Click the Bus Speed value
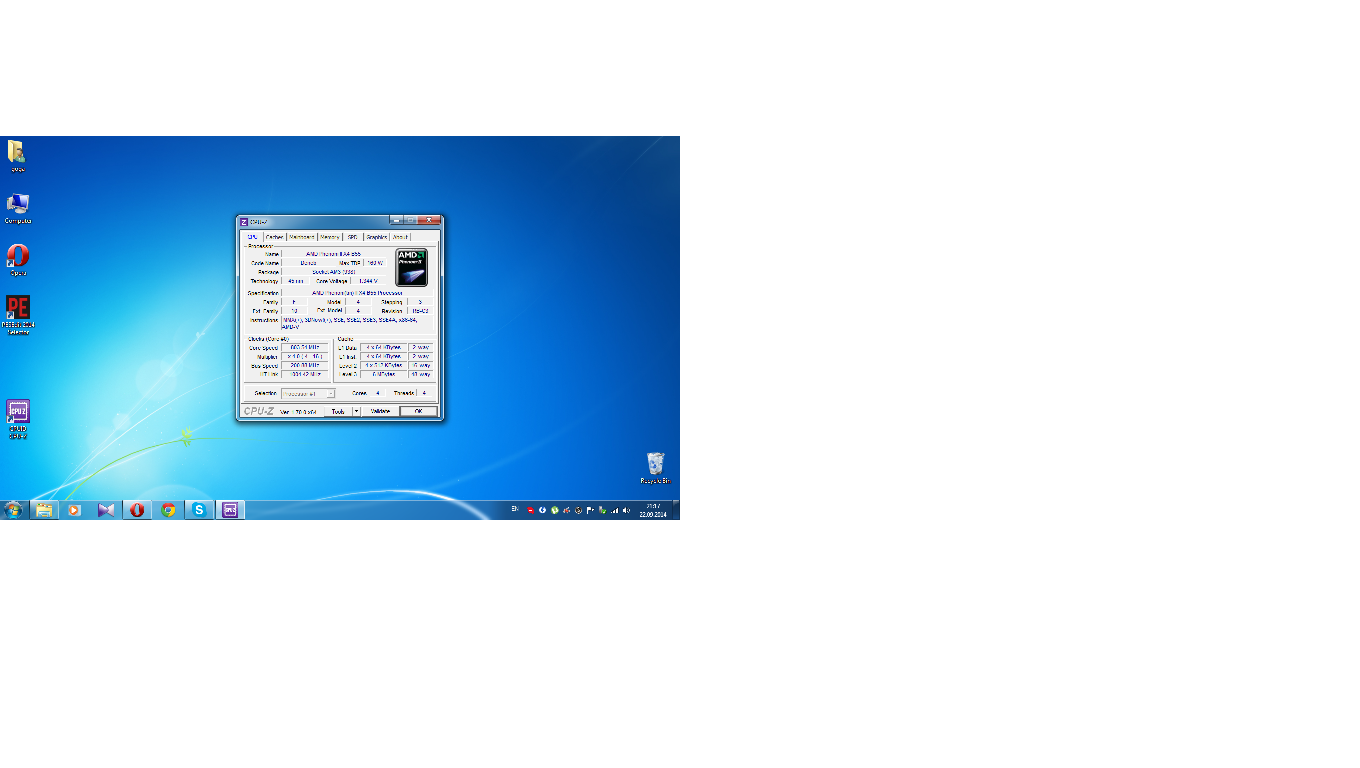 [x=304, y=365]
